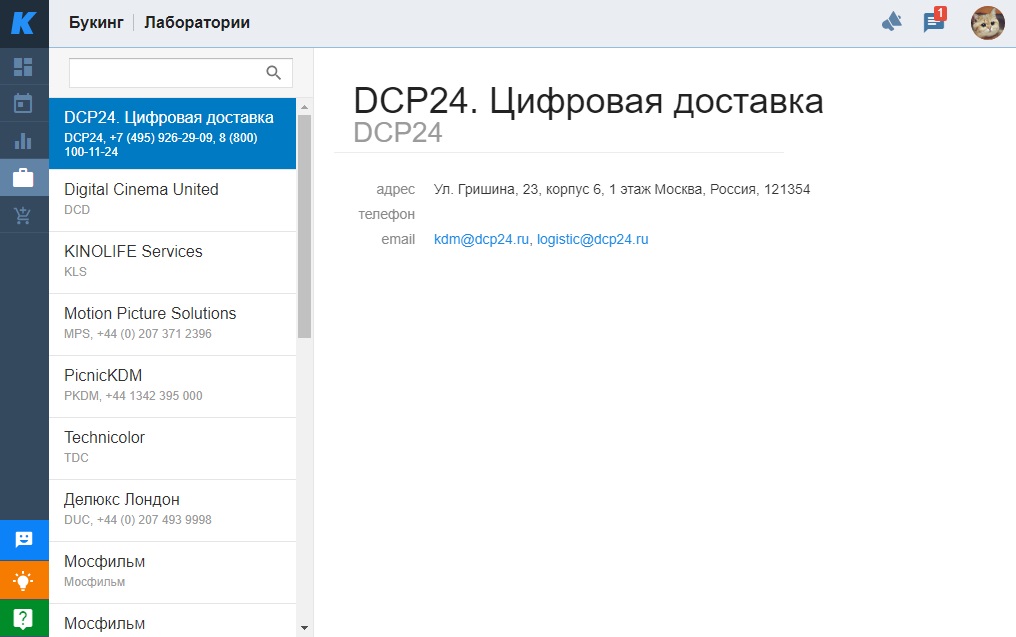Select Technicolor in list

point(172,449)
